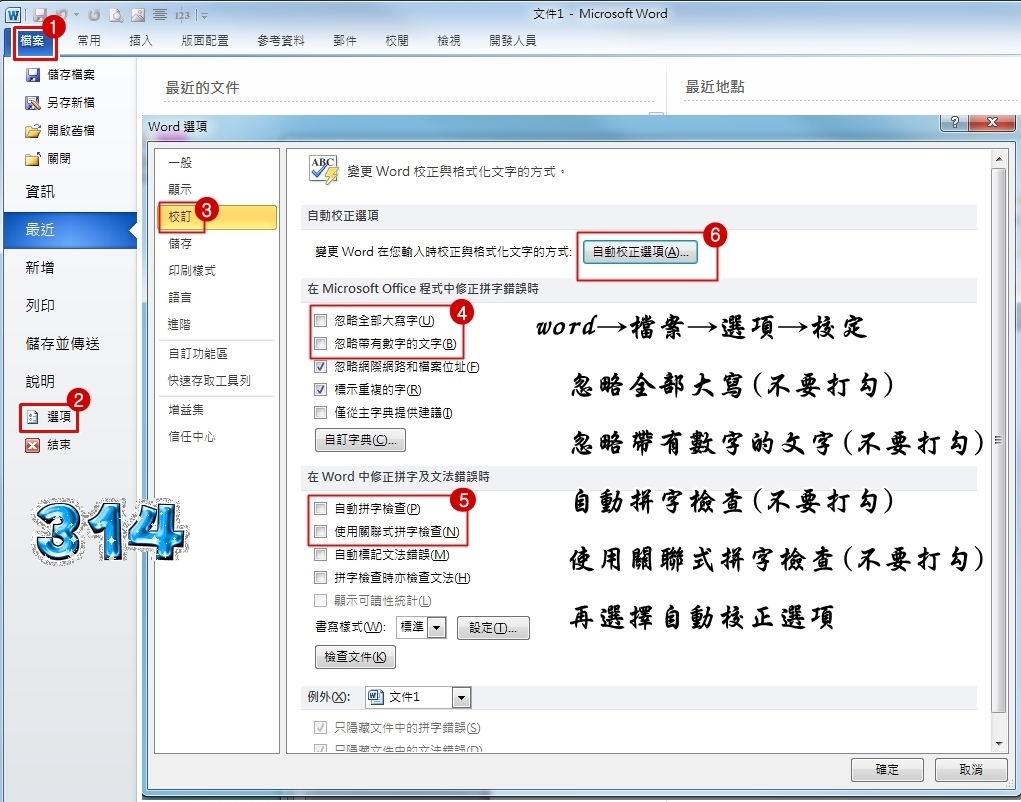Open the 校閱 ribbon tab
Viewport: 1021px width, 802px height.
(x=397, y=41)
